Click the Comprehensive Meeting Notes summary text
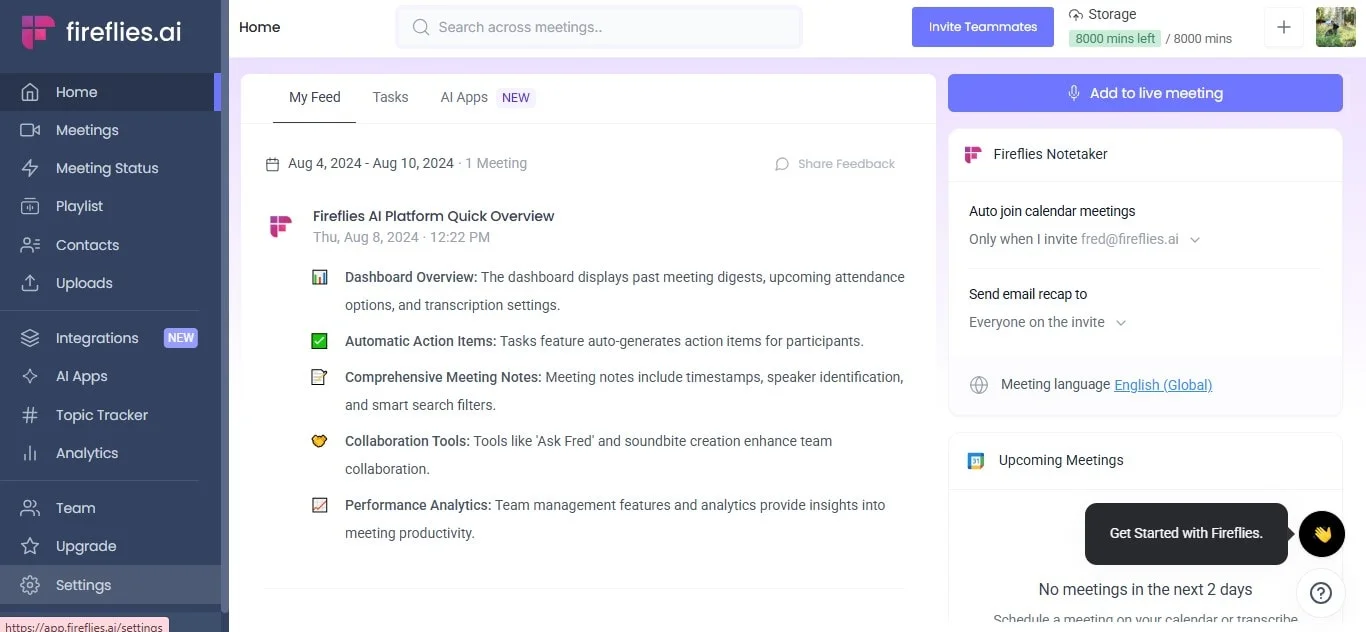Viewport: 1366px width, 632px height. [624, 391]
